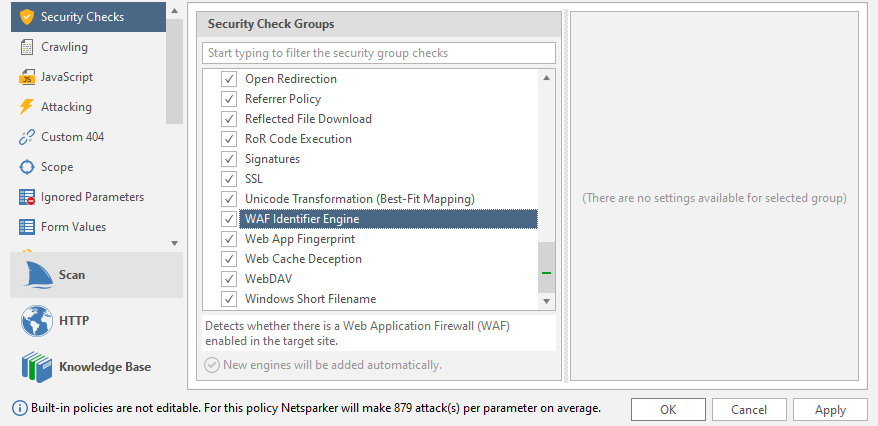This screenshot has height=426, width=878.
Task: Click the HTTP globe icon
Action: [37, 321]
